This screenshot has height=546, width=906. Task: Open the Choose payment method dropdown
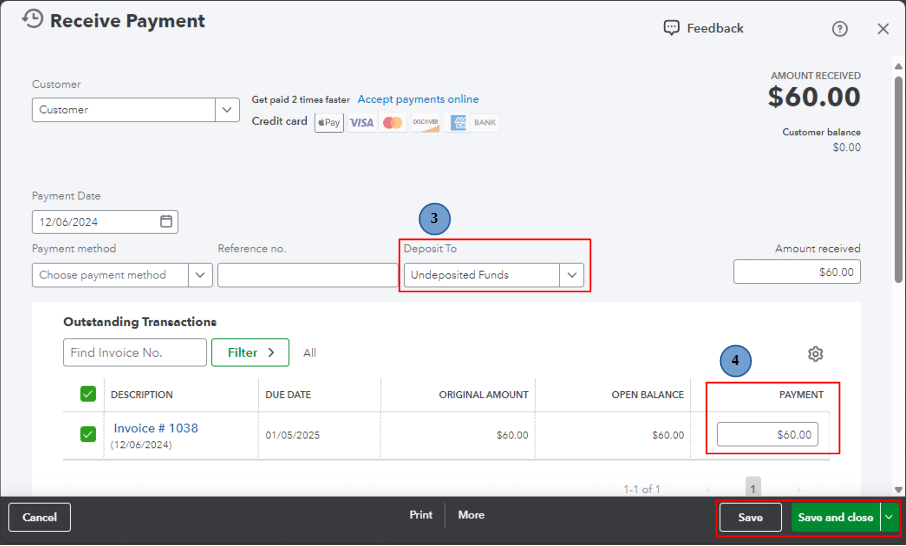[200, 275]
